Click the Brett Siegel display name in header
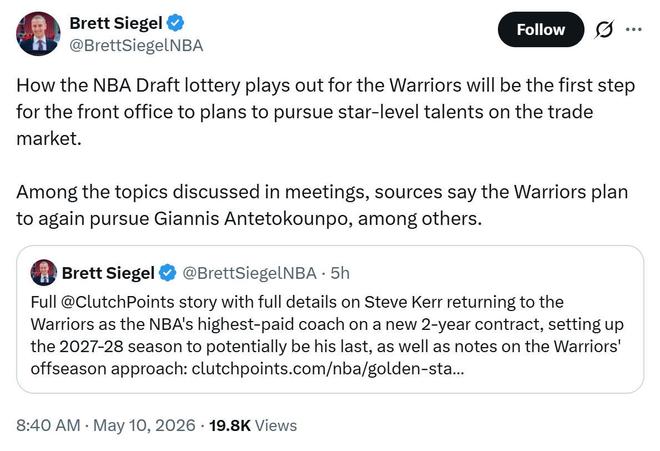 pyautogui.click(x=116, y=23)
